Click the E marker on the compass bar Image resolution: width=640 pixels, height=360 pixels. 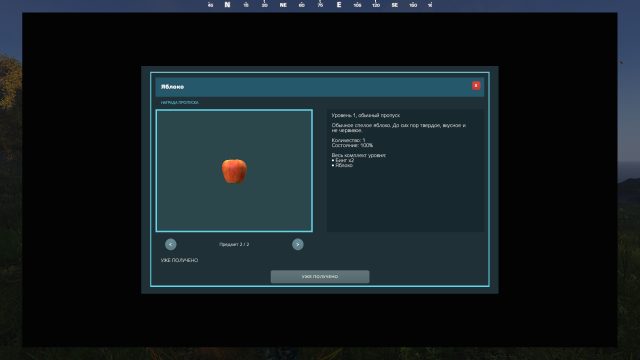pos(339,5)
